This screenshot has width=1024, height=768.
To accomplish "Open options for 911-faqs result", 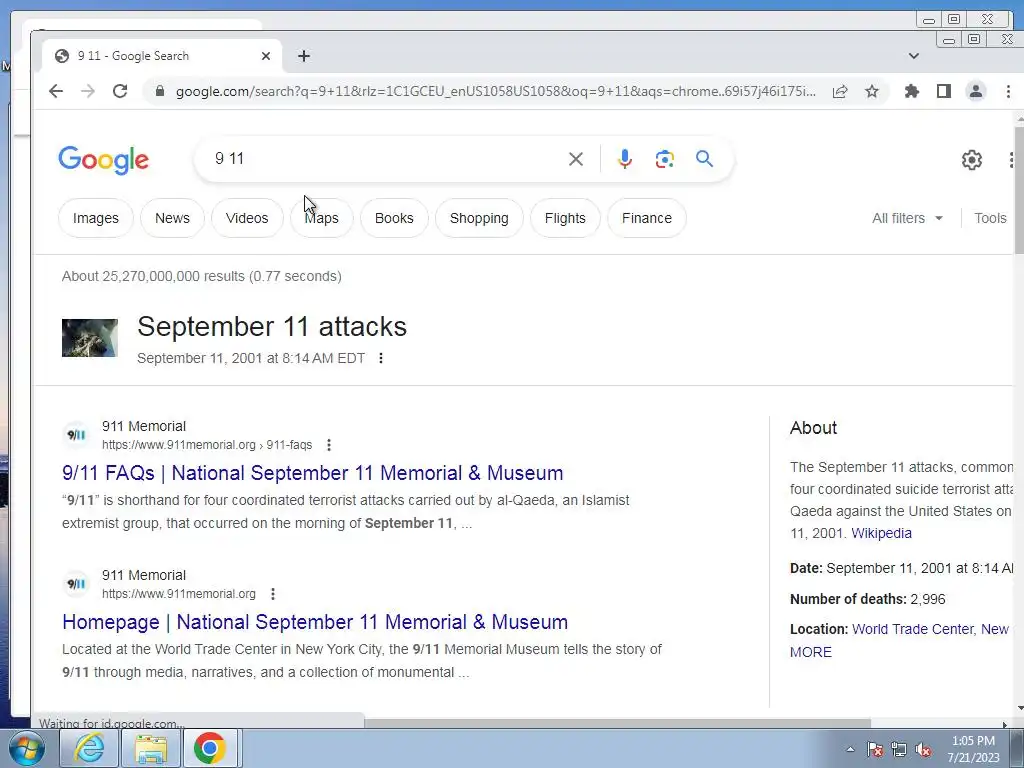I will pos(328,445).
